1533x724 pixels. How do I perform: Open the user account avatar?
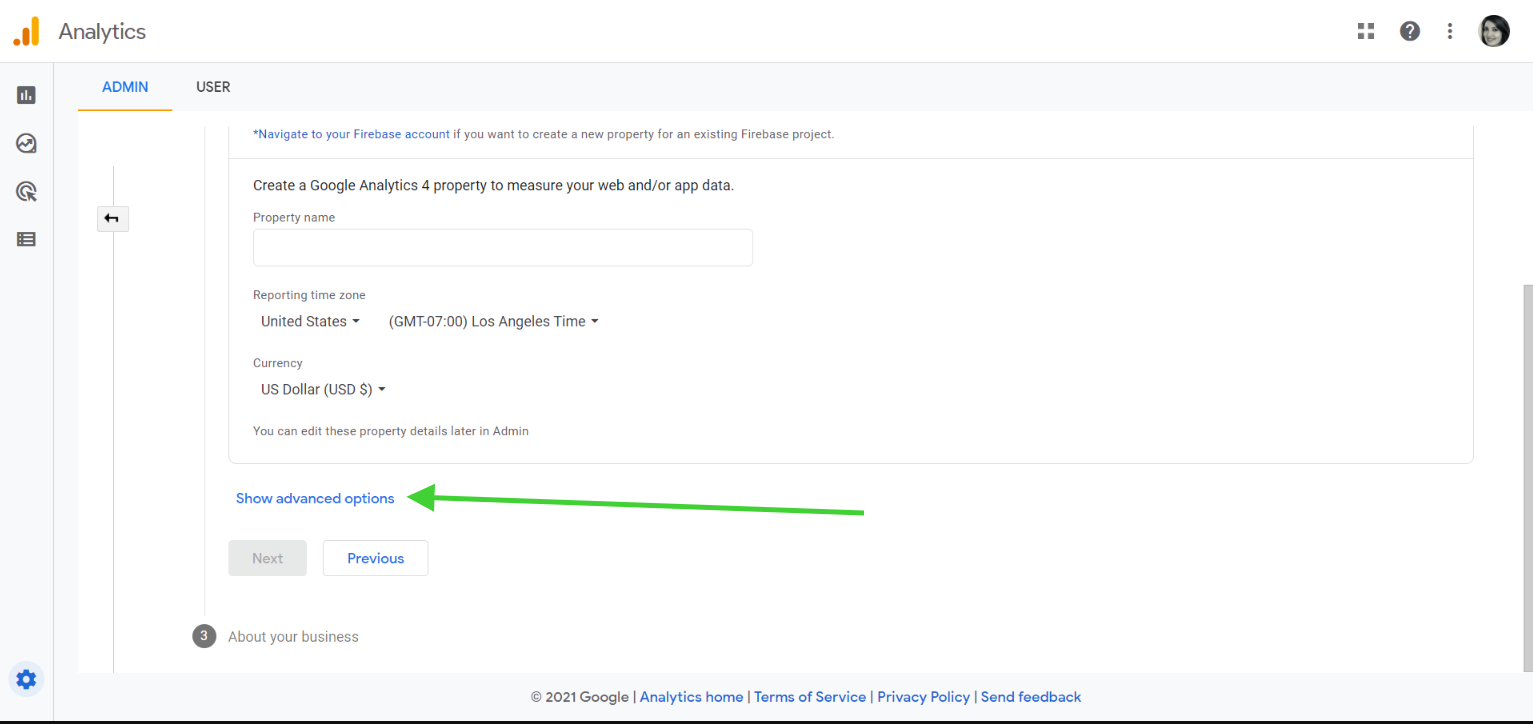[1494, 31]
